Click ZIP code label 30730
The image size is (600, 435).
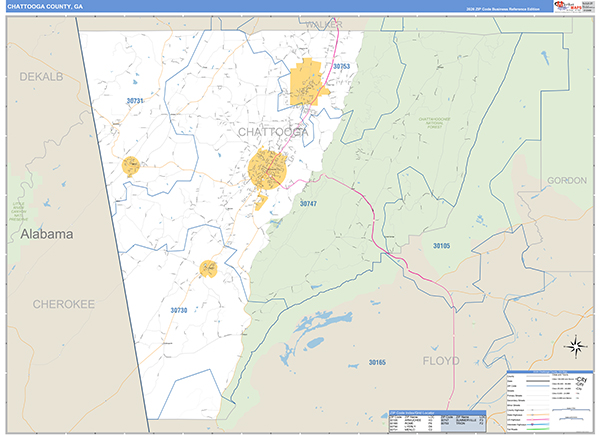179,310
